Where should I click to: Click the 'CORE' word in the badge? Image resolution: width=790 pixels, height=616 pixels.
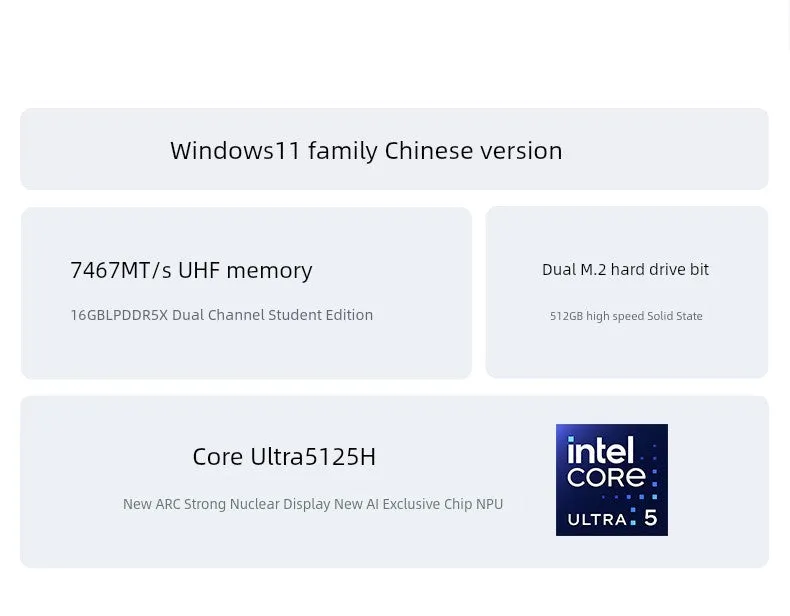coord(606,476)
